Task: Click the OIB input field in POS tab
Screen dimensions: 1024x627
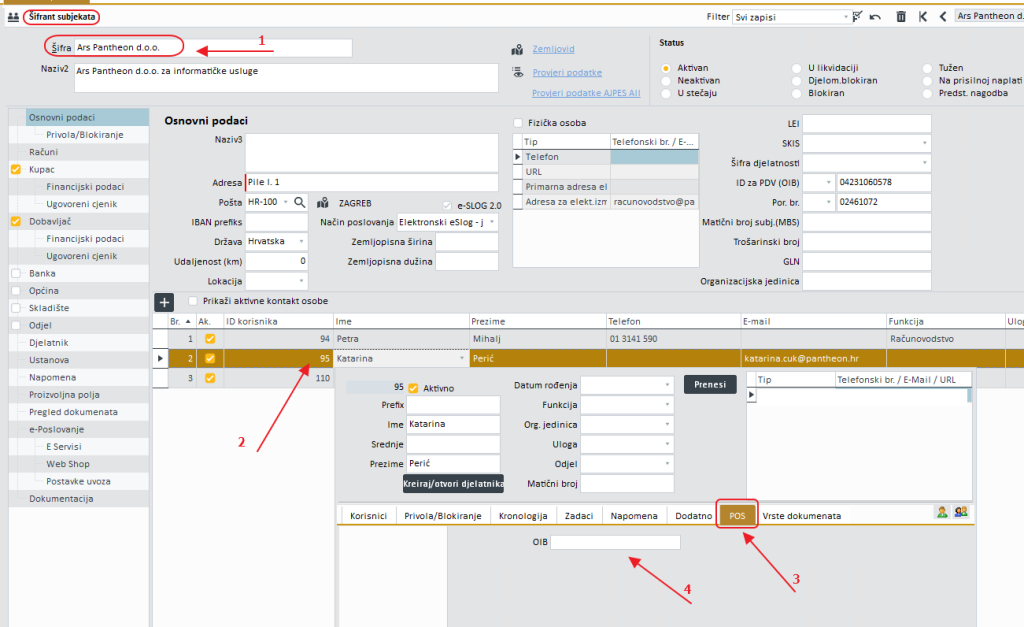Action: click(615, 542)
